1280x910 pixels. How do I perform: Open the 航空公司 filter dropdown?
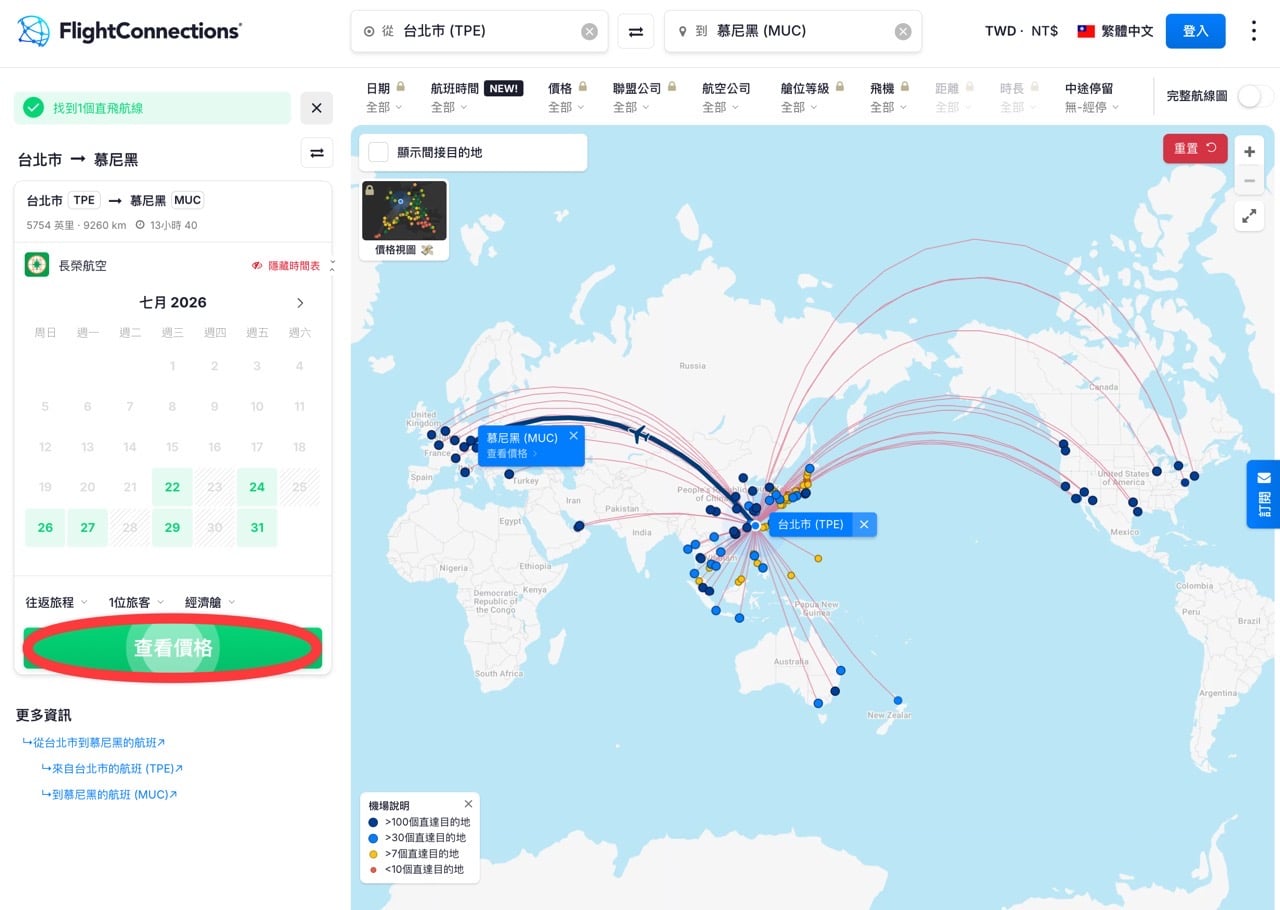726,97
